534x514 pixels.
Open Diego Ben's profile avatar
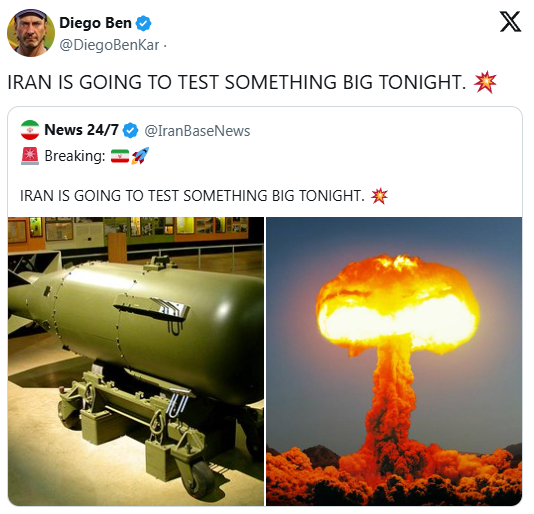coord(31,33)
